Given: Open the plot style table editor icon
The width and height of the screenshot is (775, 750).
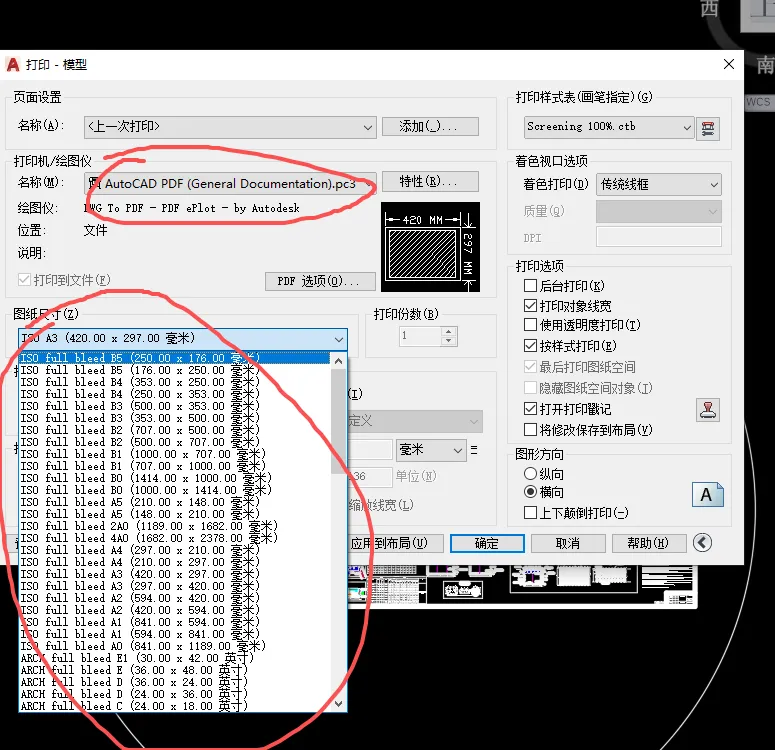Looking at the screenshot, I should coord(708,129).
